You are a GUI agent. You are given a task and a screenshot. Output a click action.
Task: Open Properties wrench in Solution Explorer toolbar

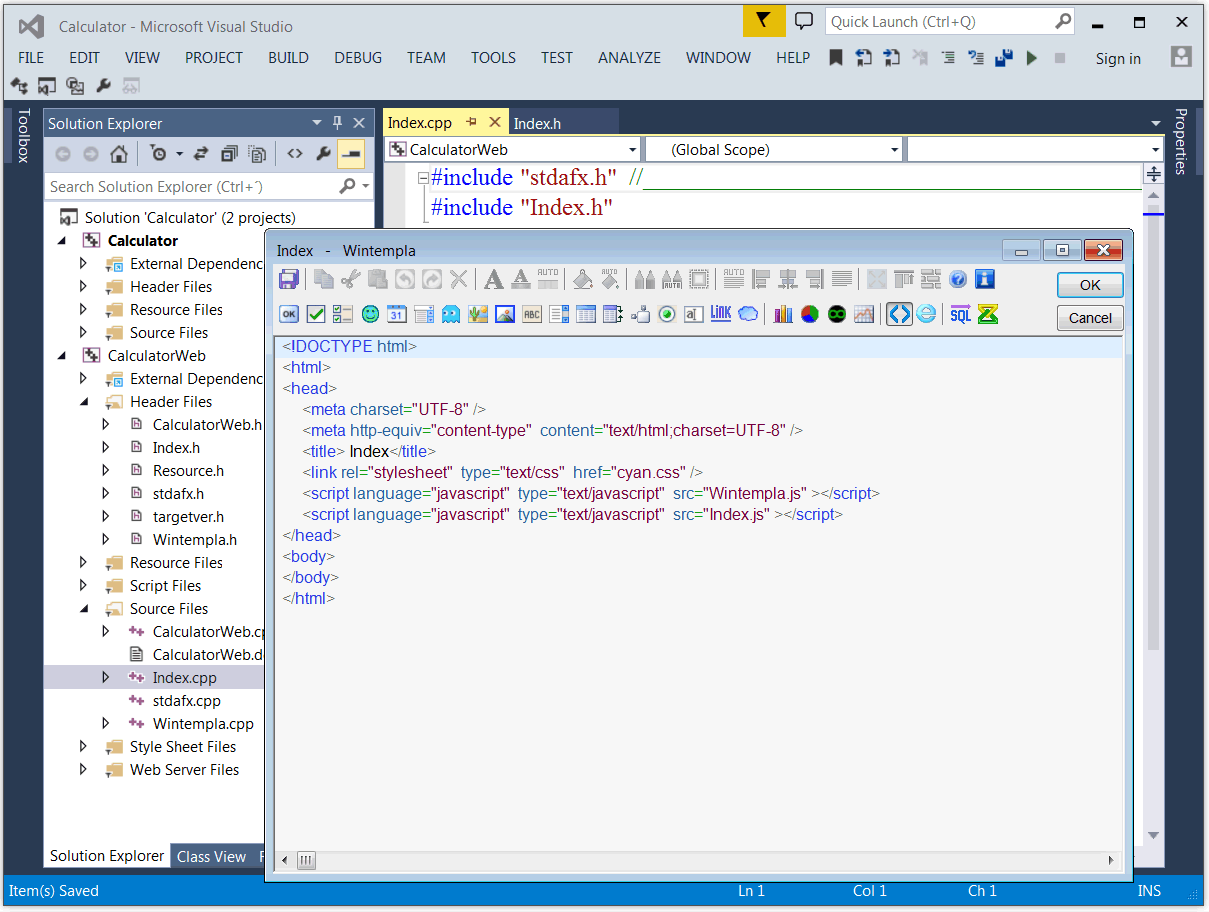323,154
